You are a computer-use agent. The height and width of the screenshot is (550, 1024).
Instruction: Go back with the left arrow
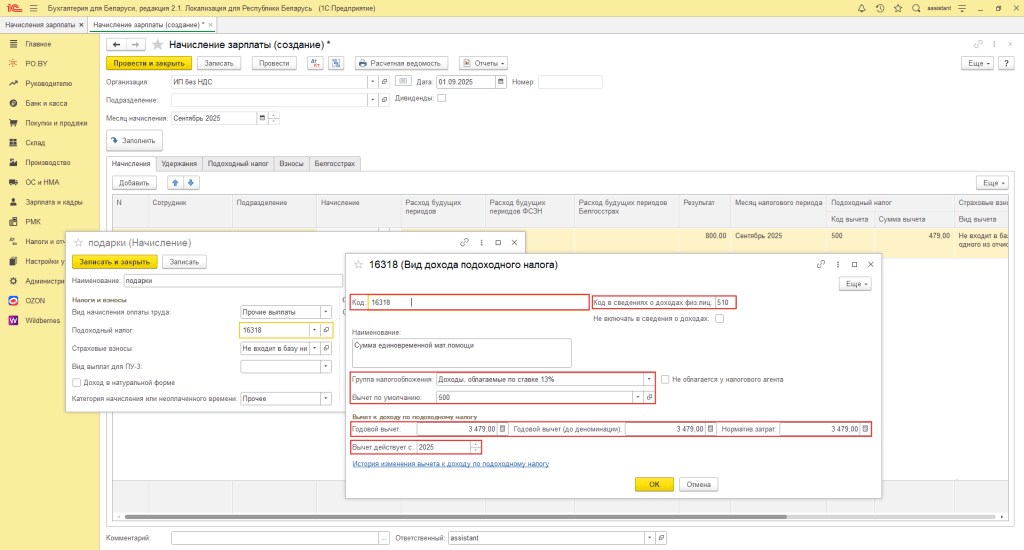coord(116,44)
